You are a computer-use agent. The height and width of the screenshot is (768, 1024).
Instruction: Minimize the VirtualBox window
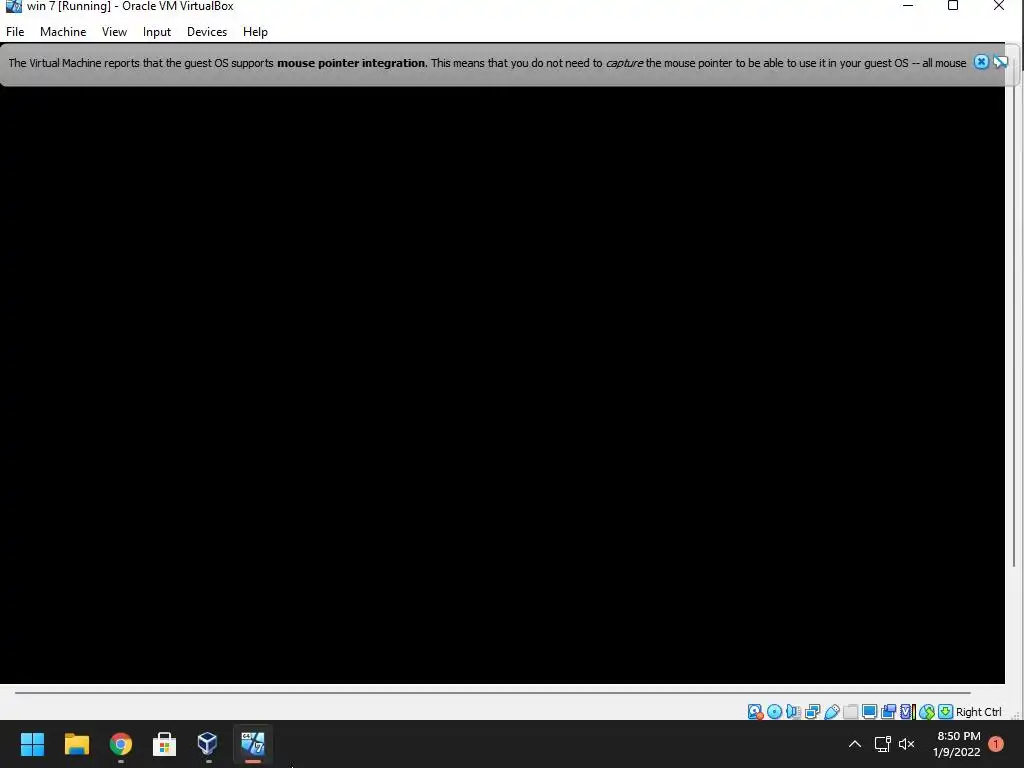click(x=908, y=6)
